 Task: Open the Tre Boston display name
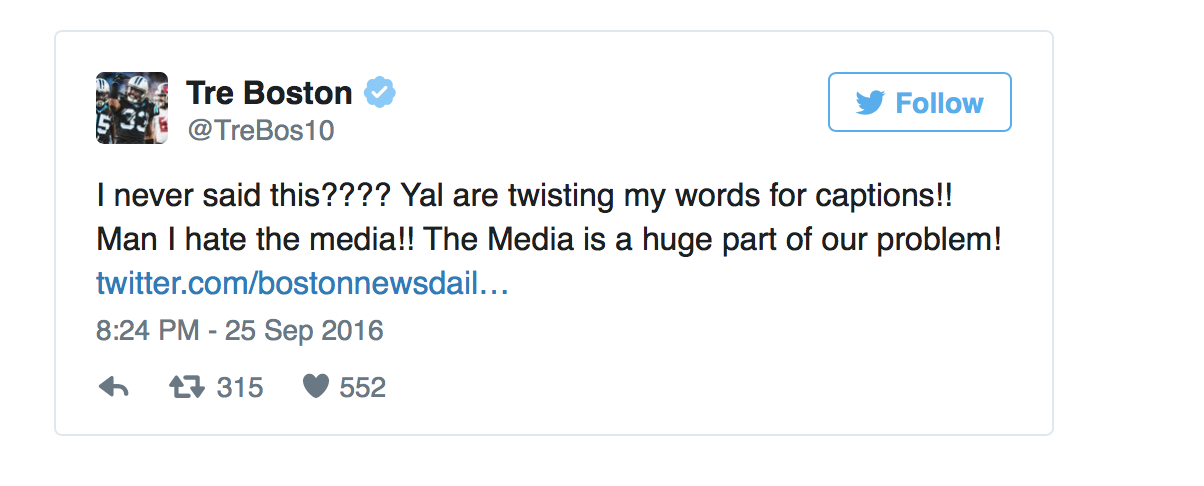(269, 94)
